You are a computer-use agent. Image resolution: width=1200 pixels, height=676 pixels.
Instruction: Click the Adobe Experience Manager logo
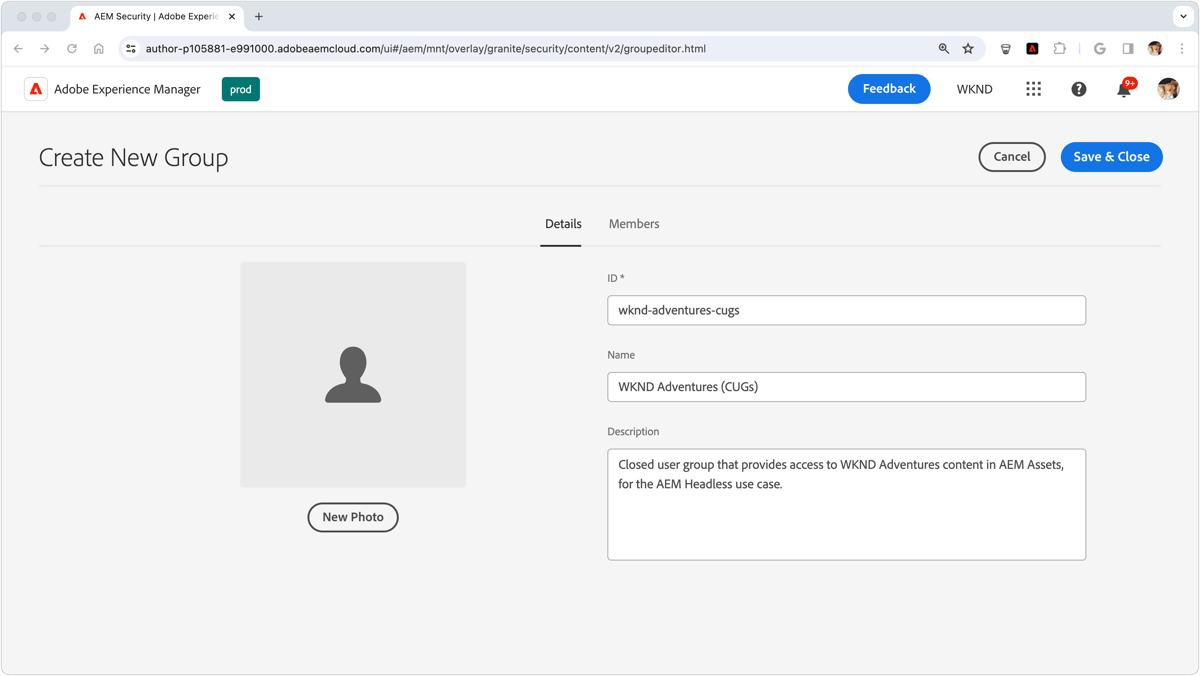click(36, 89)
